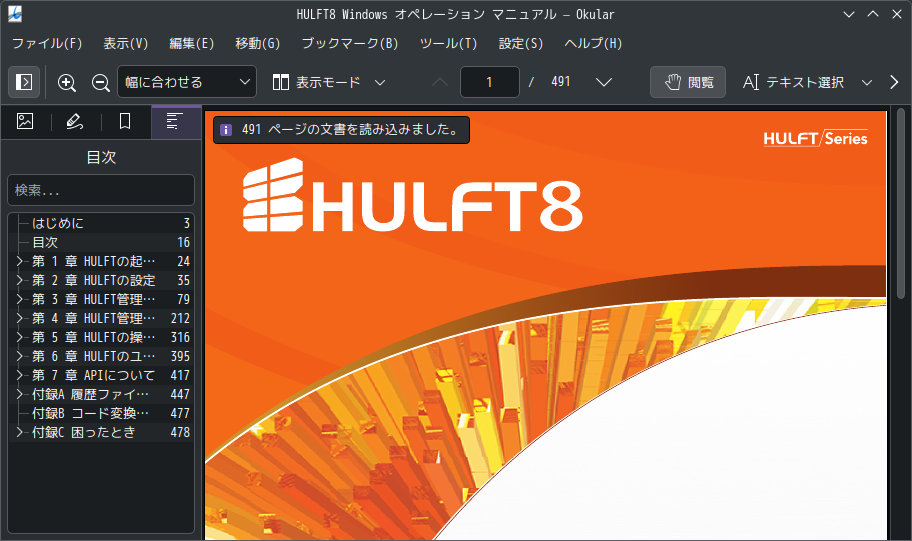Toggle the sidebar panel button
The width and height of the screenshot is (912, 541).
(x=24, y=82)
